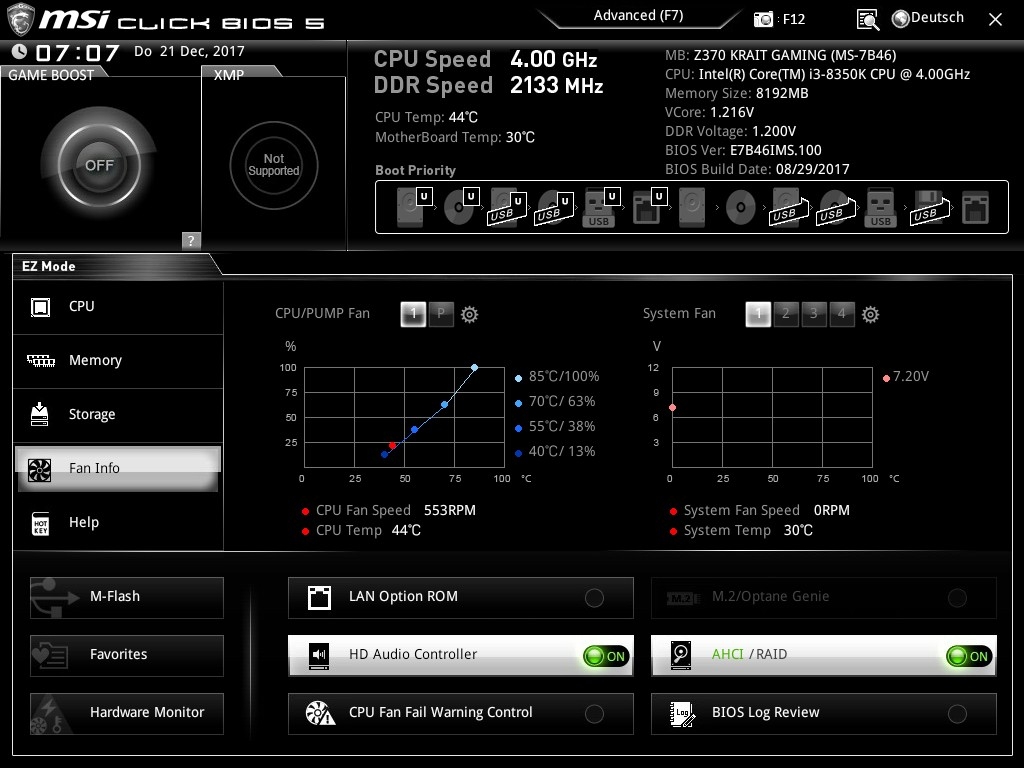Click the 85°C/100% fan curve point
1024x768 pixels.
[474, 368]
